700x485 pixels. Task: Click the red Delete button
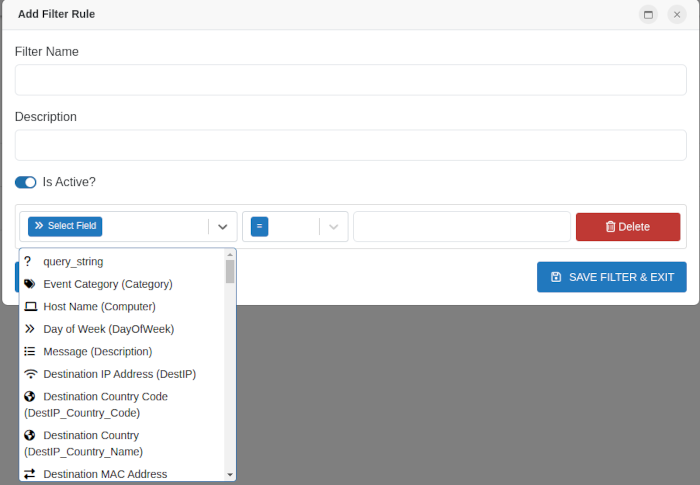point(627,227)
